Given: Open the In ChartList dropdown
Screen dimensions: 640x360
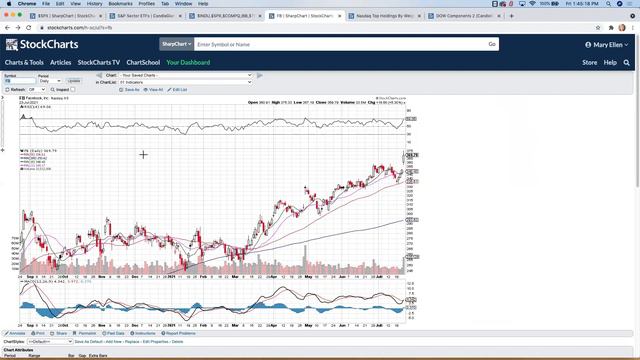Looking at the screenshot, I should point(185,82).
